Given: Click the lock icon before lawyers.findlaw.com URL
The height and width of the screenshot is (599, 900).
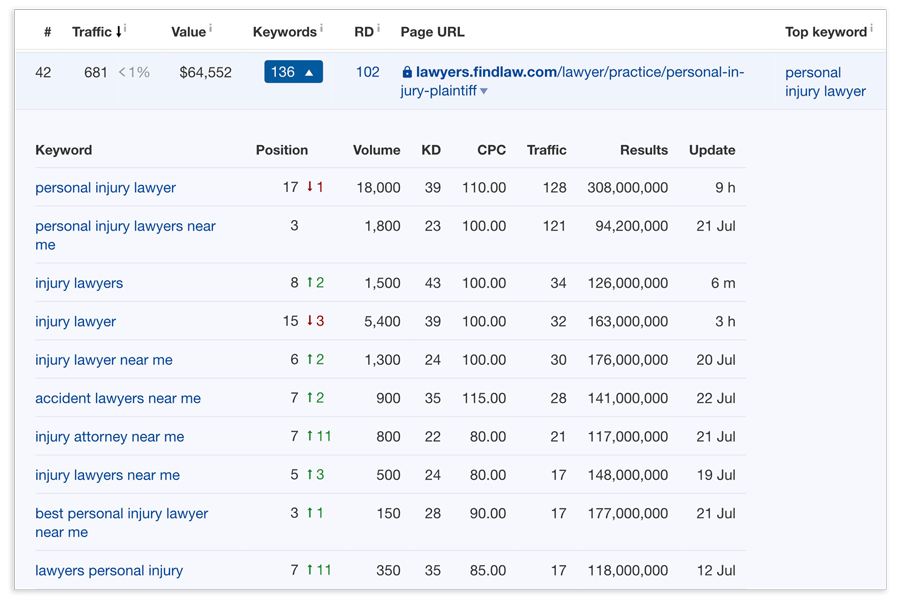Looking at the screenshot, I should coord(407,72).
